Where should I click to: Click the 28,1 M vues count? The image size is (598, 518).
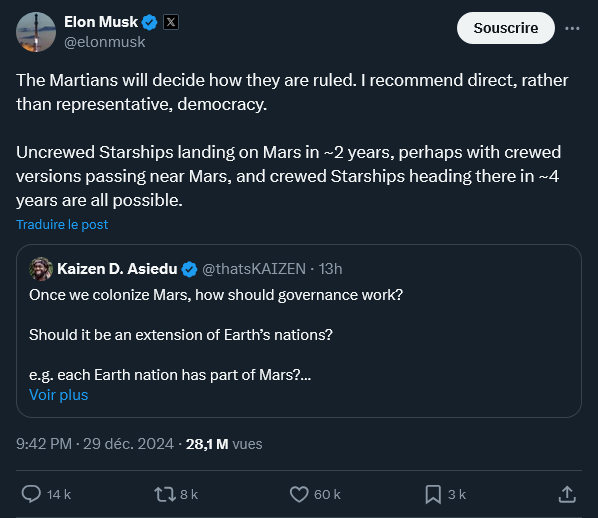click(224, 444)
